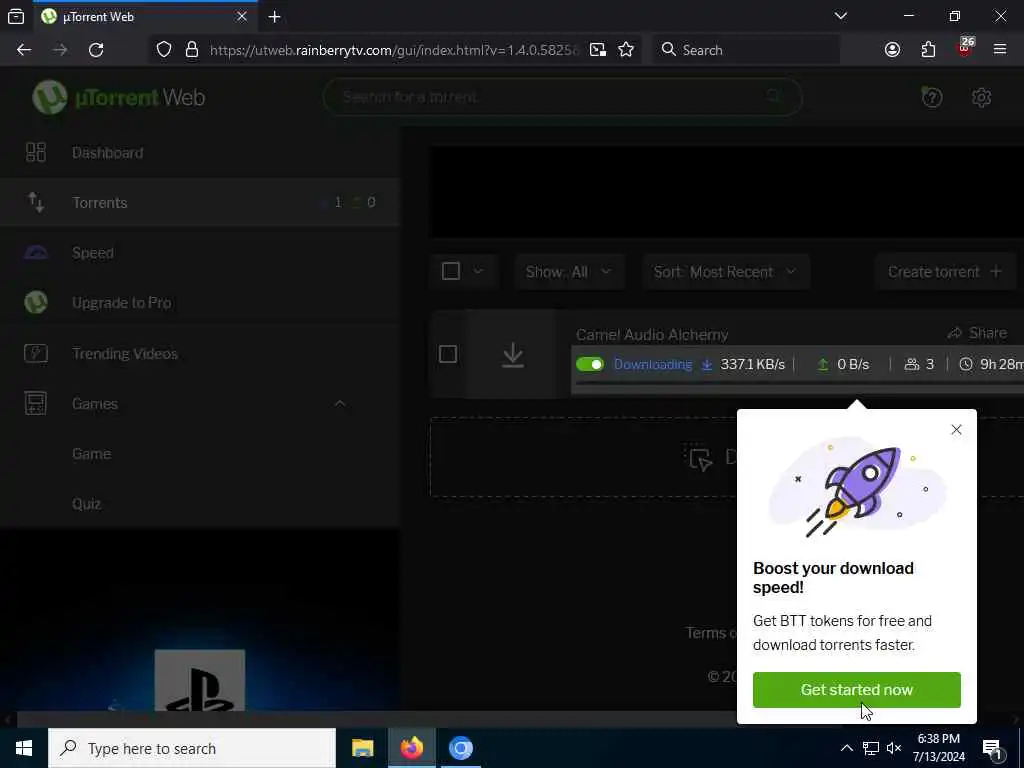Toggle the Downloading switch off
The image size is (1024, 768).
(x=590, y=364)
